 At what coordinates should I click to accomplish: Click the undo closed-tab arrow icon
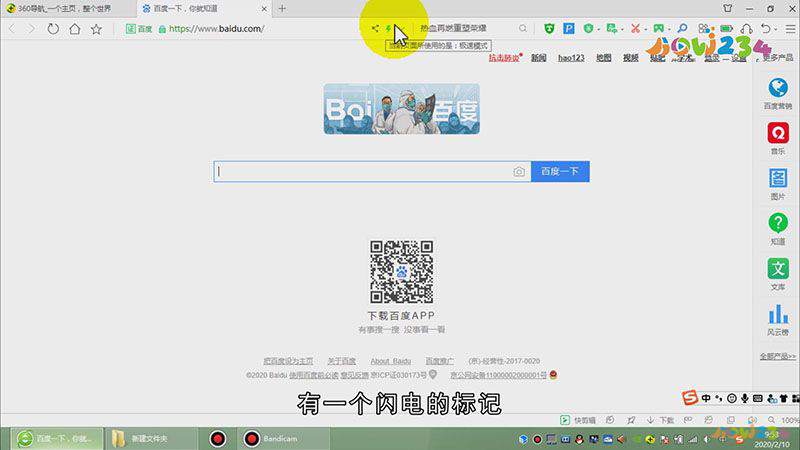point(765,29)
